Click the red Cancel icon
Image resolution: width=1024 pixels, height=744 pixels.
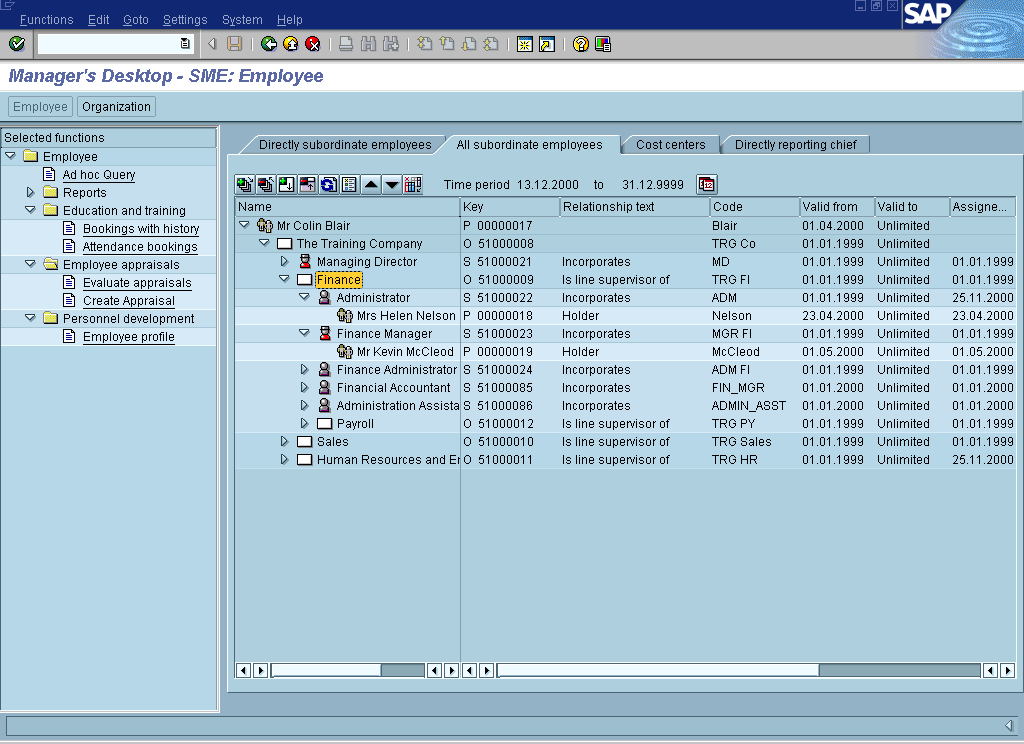313,44
